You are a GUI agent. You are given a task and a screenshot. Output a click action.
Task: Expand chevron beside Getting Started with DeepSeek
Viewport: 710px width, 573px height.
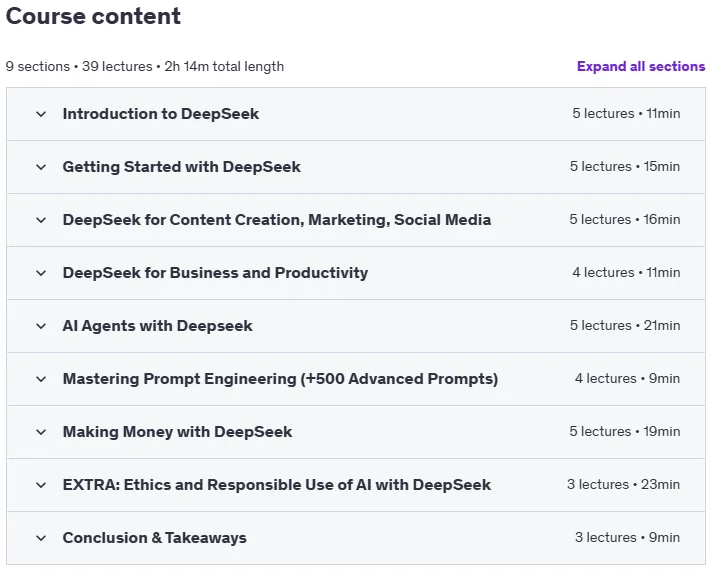click(x=41, y=167)
